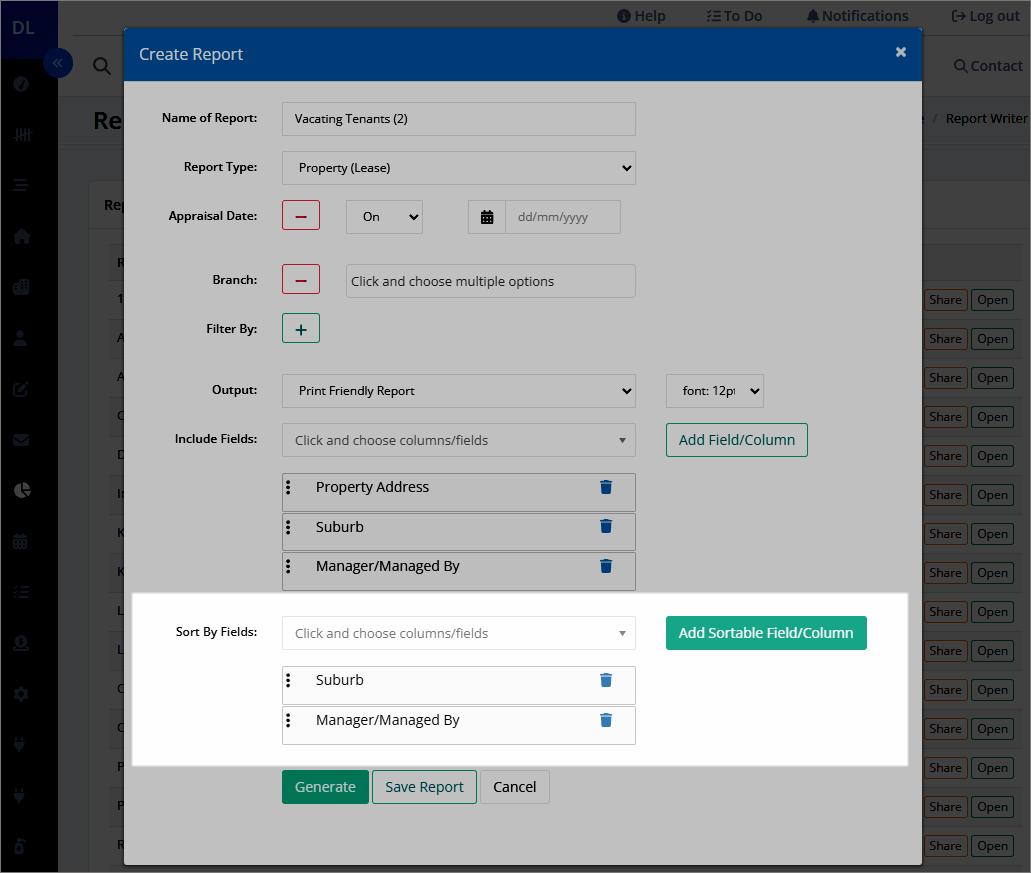
Task: Open the envelope icon in sidebar
Action: pyautogui.click(x=21, y=440)
